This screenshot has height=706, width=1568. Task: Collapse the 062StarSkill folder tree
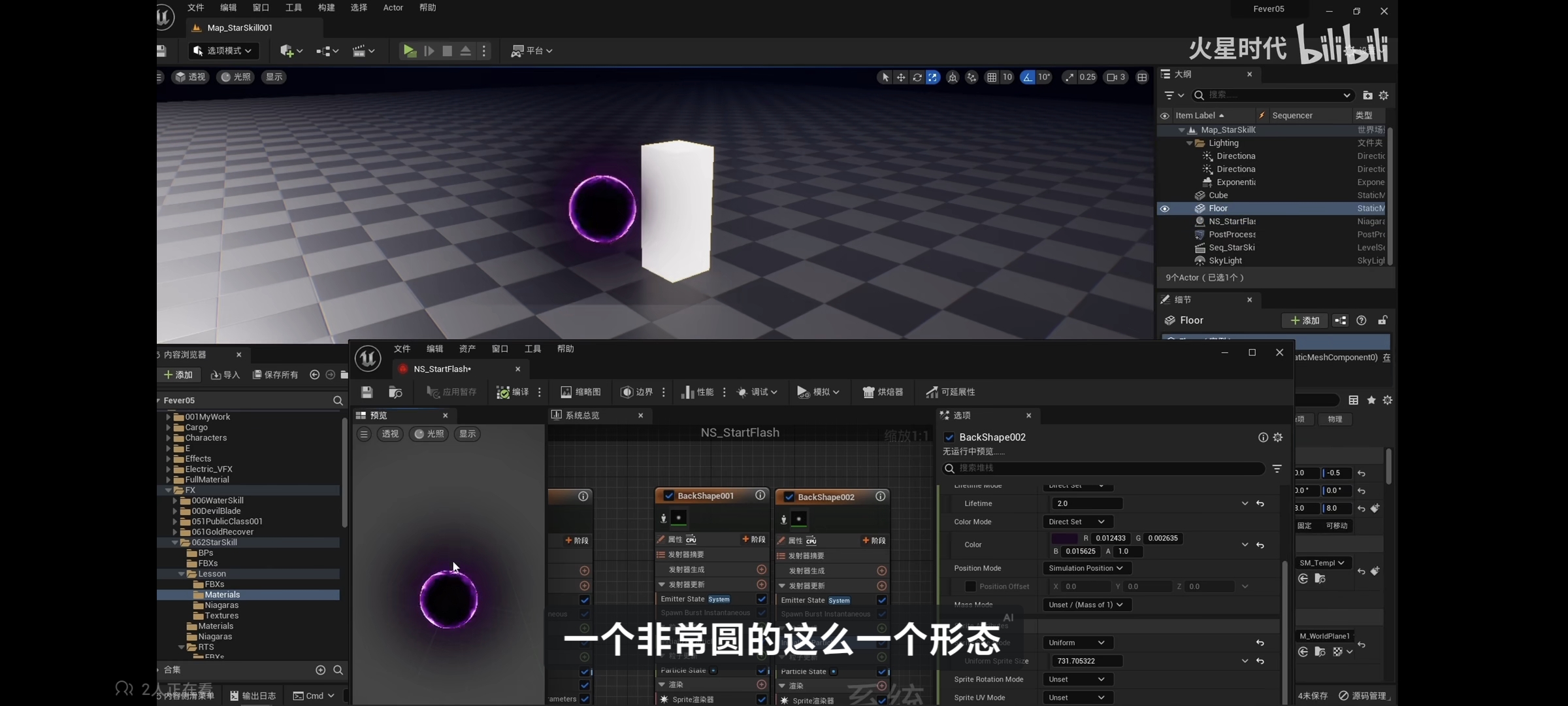point(175,543)
